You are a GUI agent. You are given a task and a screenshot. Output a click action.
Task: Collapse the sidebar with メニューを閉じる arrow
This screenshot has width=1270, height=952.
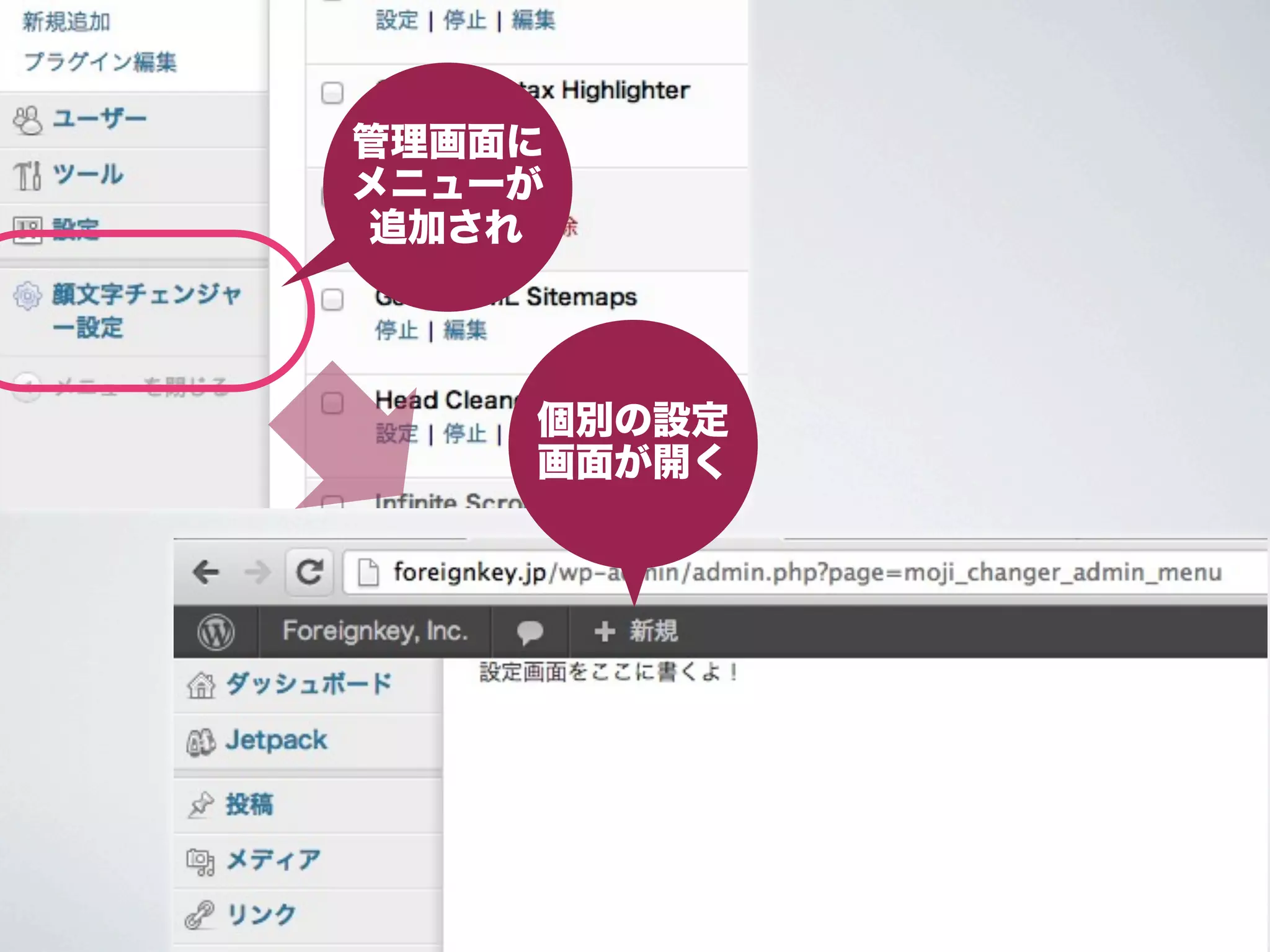[27, 387]
